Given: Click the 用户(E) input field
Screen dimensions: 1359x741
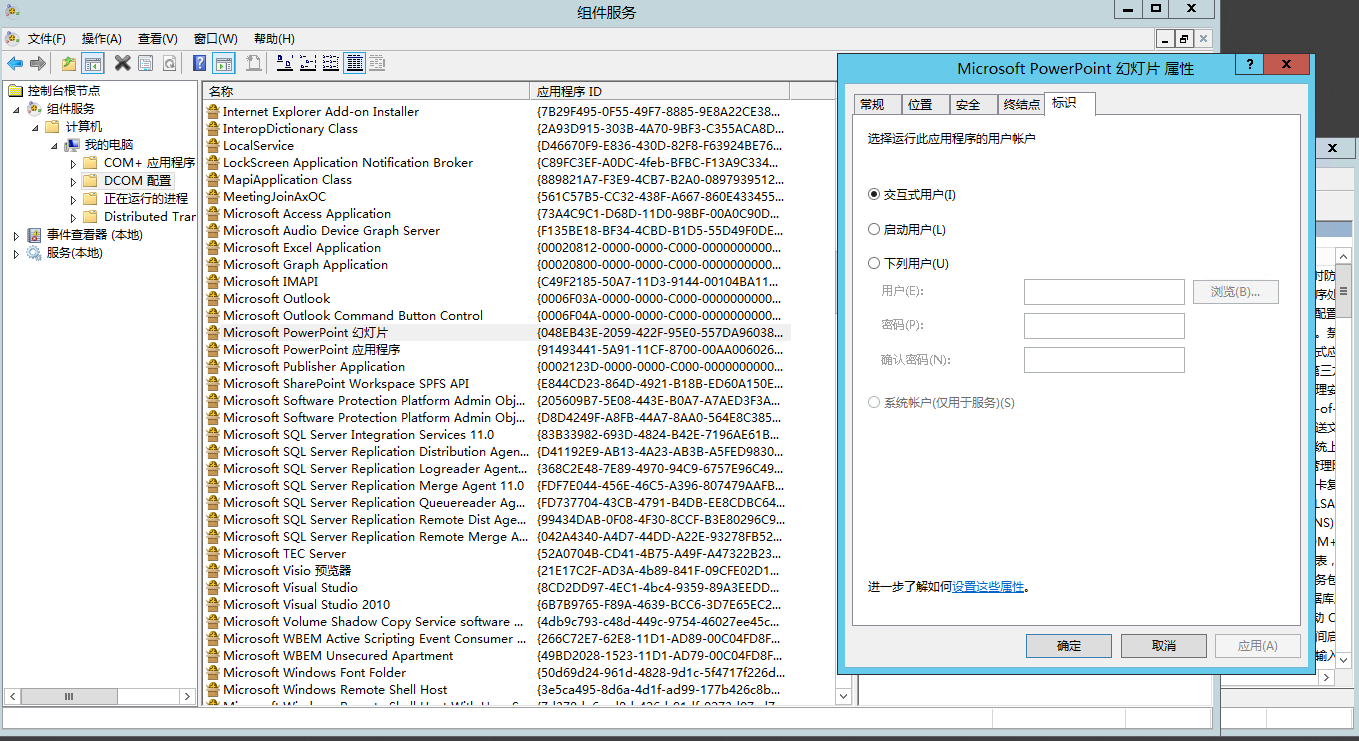Looking at the screenshot, I should (x=1104, y=292).
